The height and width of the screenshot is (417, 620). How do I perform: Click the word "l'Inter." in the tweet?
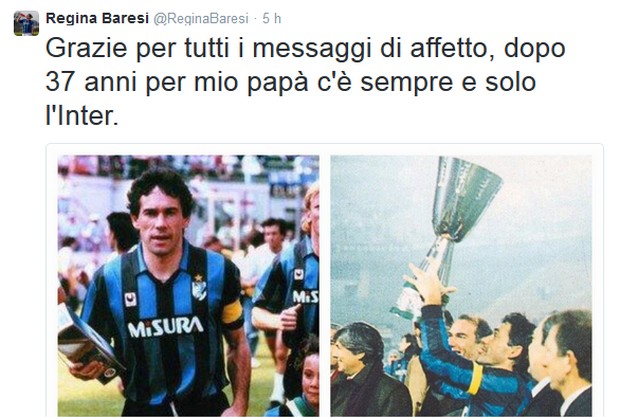82,116
